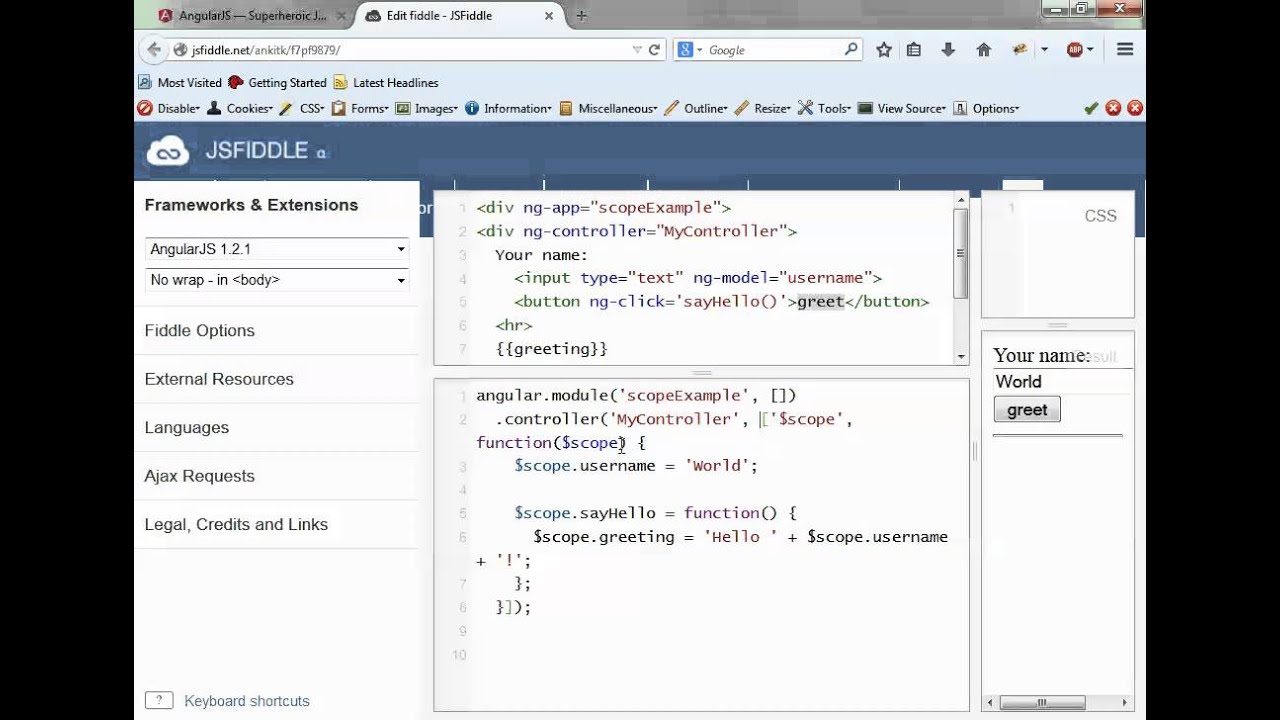Open the Outline toolbar menu
Image resolution: width=1280 pixels, height=720 pixels.
pyautogui.click(x=696, y=108)
